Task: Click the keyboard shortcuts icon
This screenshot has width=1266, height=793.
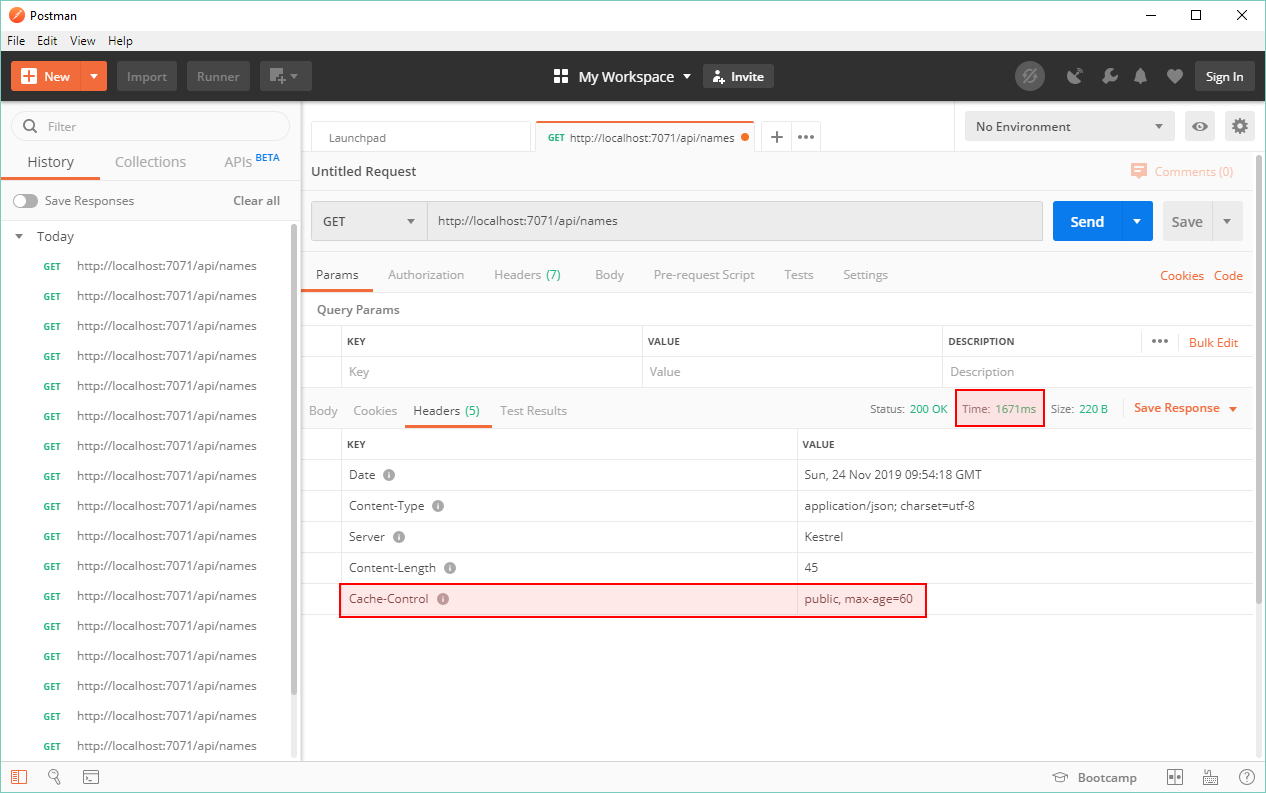Action: (x=1210, y=777)
